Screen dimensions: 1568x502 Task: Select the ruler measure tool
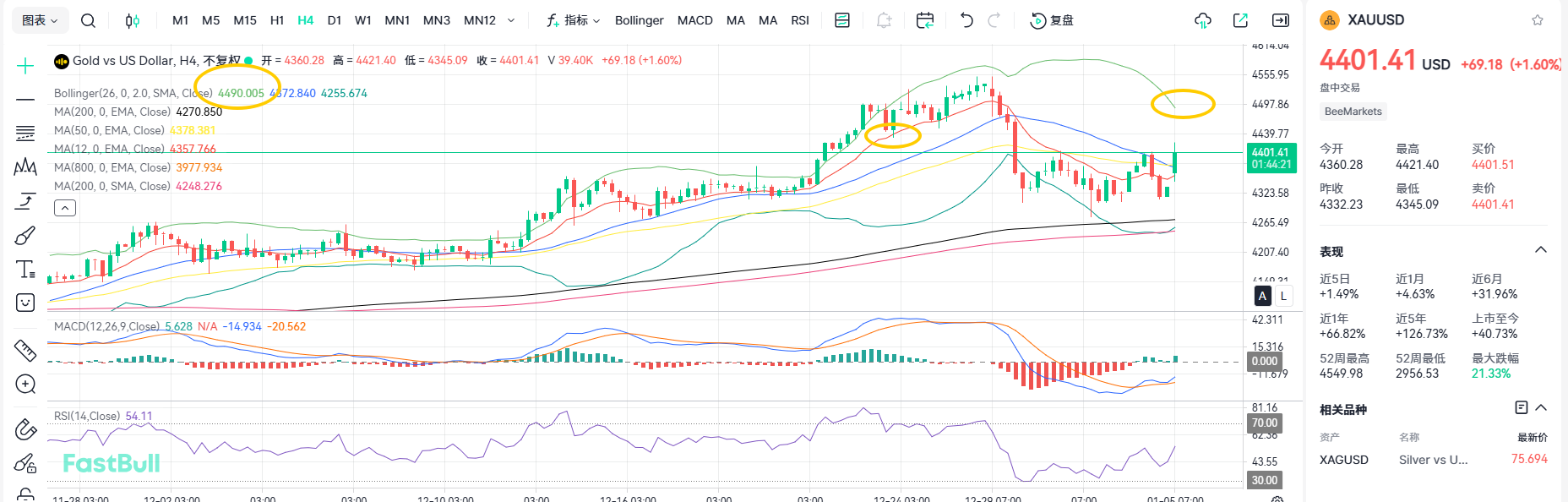tap(25, 349)
